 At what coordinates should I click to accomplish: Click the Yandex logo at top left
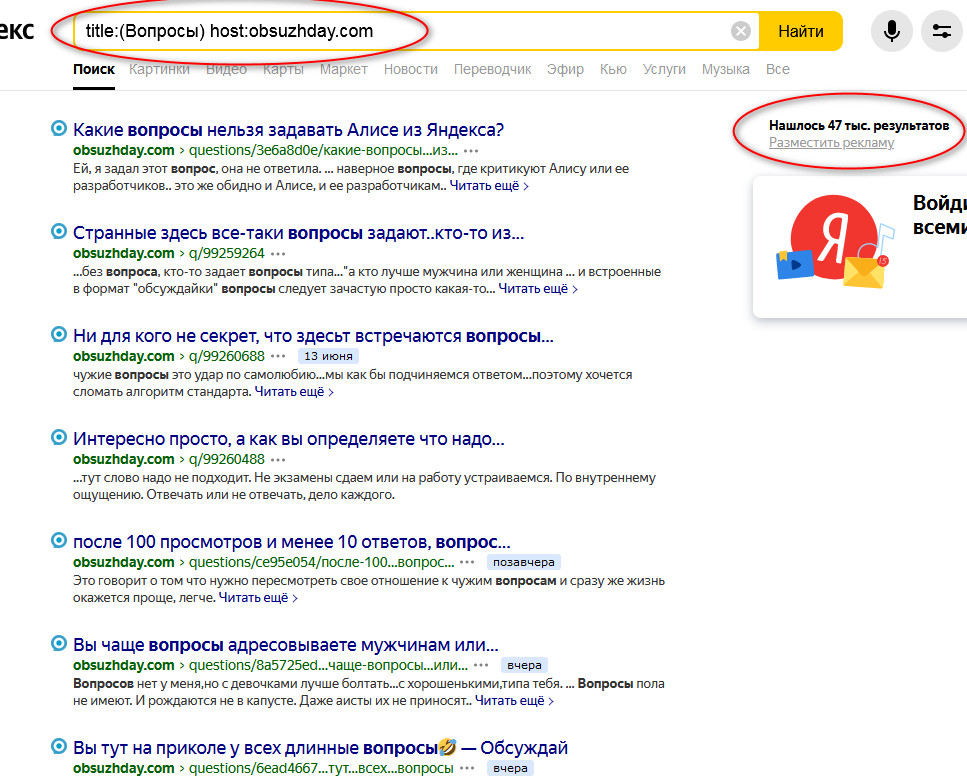point(17,31)
